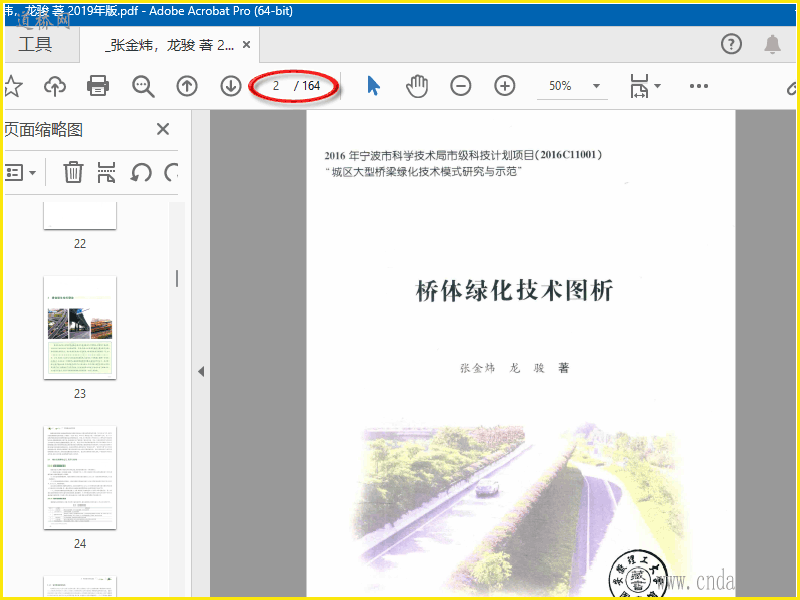The width and height of the screenshot is (800, 600).
Task: Click the book title 桥体绿化技术图析
Action: click(x=514, y=291)
